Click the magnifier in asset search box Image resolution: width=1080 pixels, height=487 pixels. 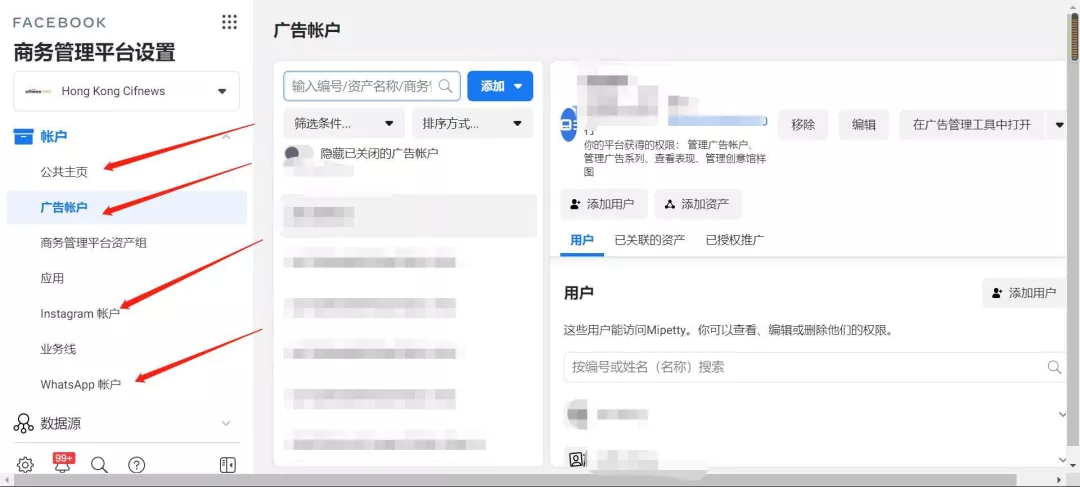point(446,86)
